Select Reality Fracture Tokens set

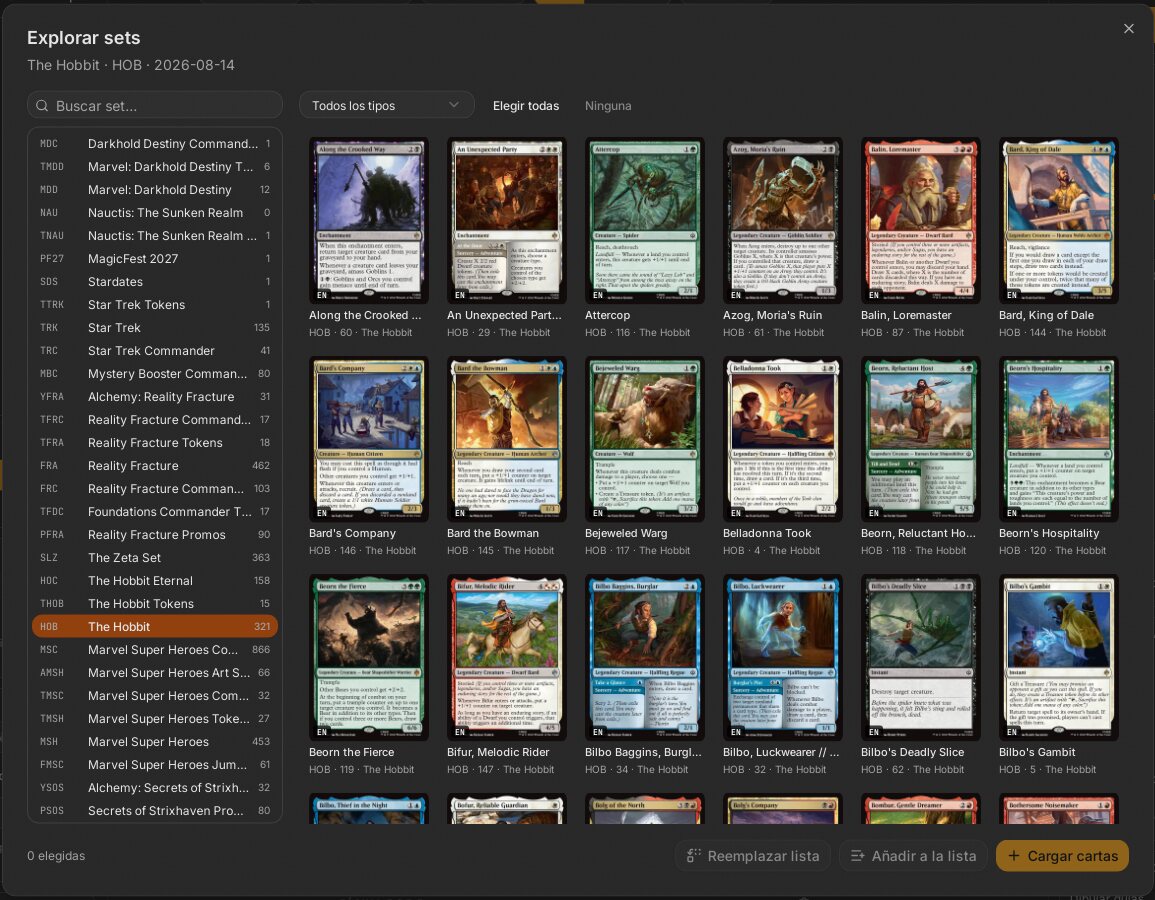point(155,443)
